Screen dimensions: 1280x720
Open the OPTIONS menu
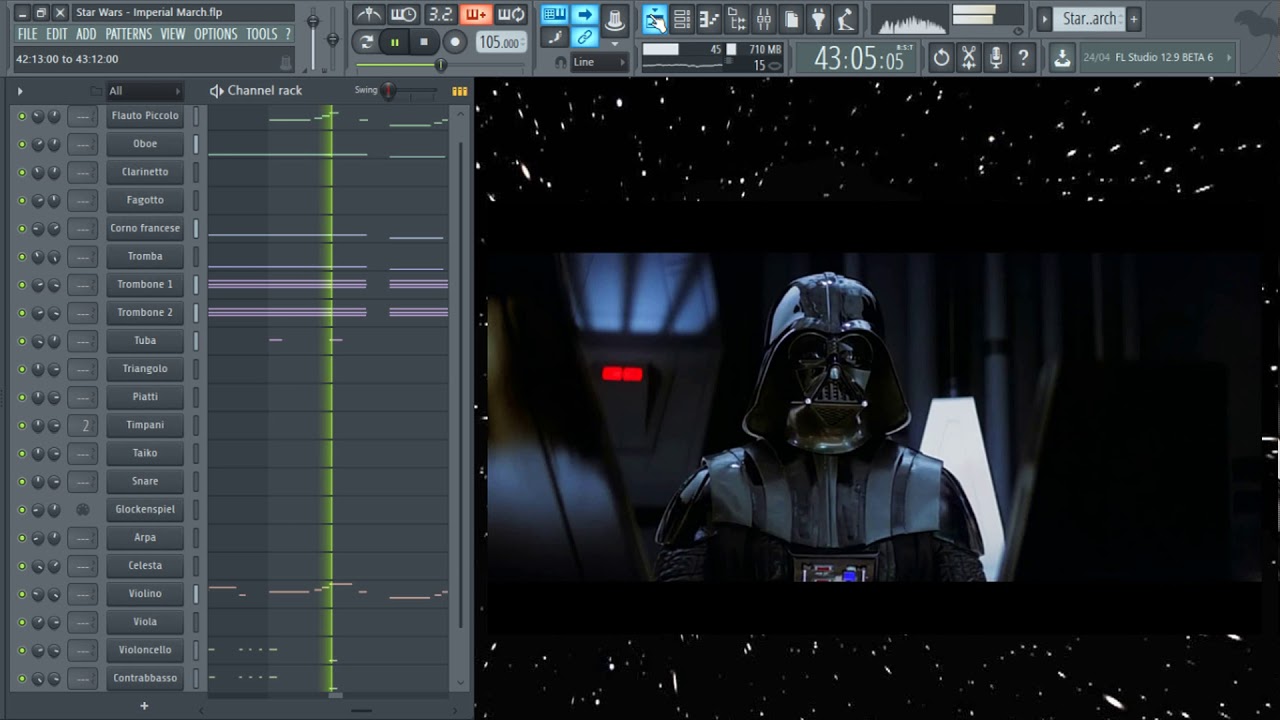coord(216,34)
